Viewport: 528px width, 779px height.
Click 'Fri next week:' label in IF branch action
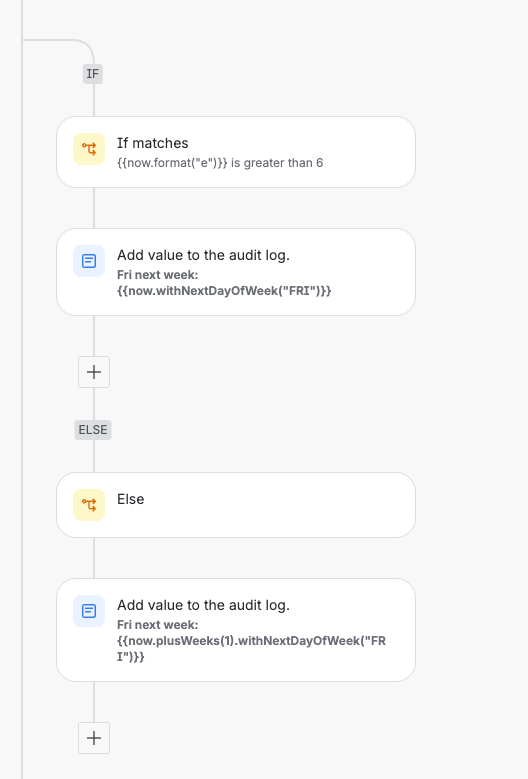click(x=157, y=275)
